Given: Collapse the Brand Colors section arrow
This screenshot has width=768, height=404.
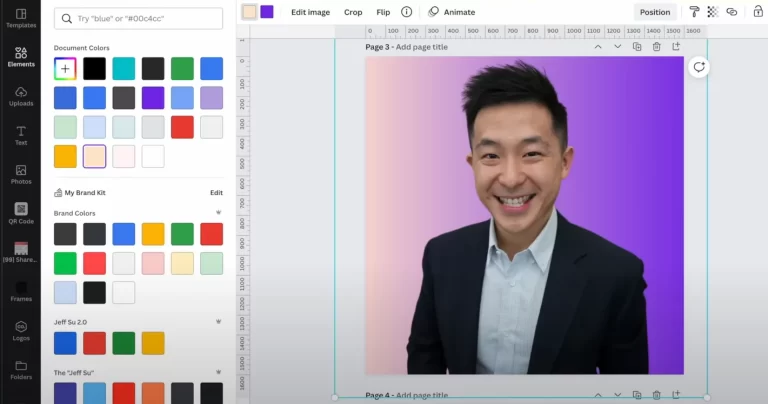Looking at the screenshot, I should pos(218,213).
